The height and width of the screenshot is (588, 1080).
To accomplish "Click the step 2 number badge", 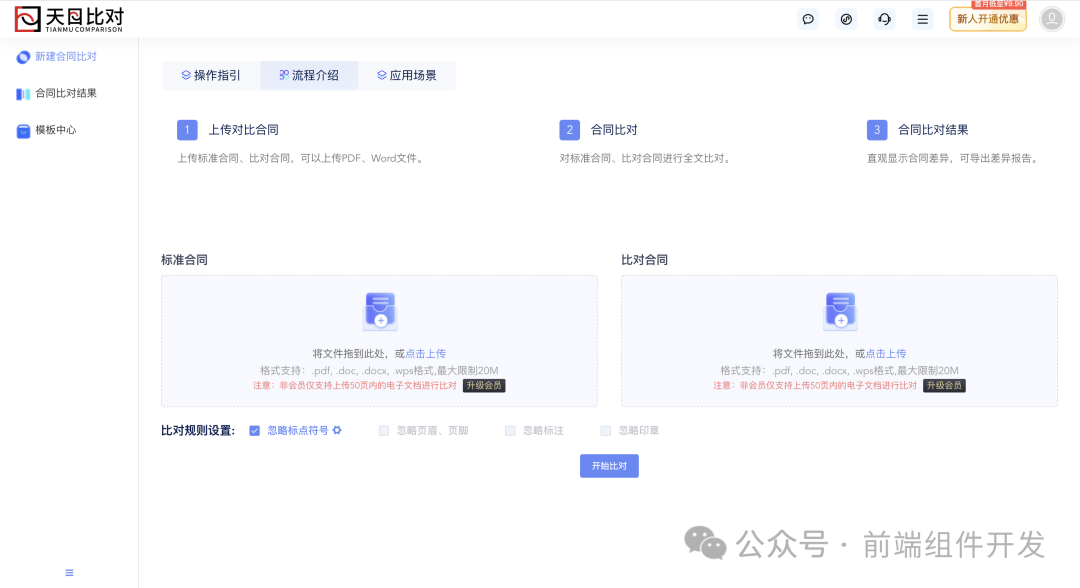I will pos(570,129).
